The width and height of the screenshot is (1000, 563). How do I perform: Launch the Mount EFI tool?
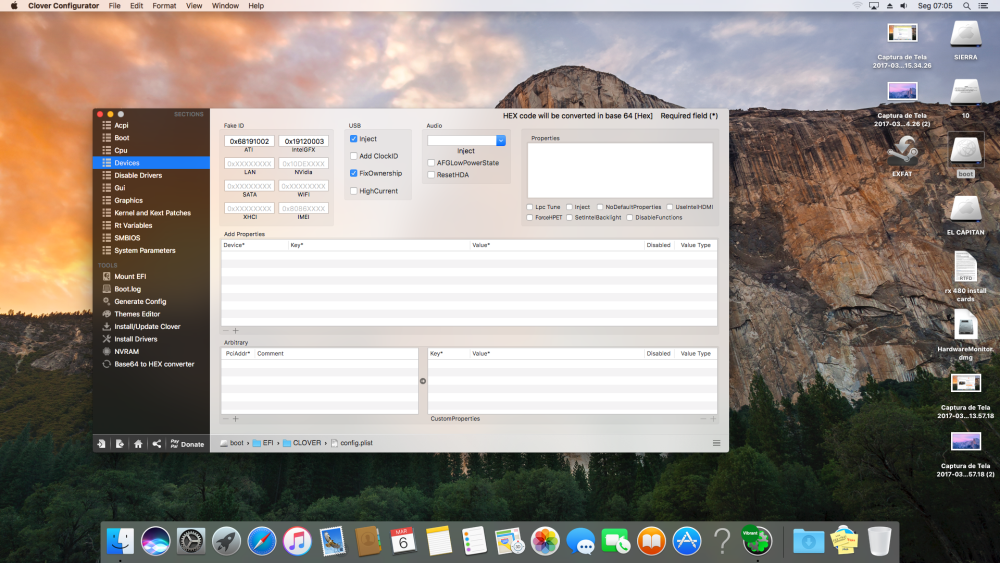click(x=129, y=277)
